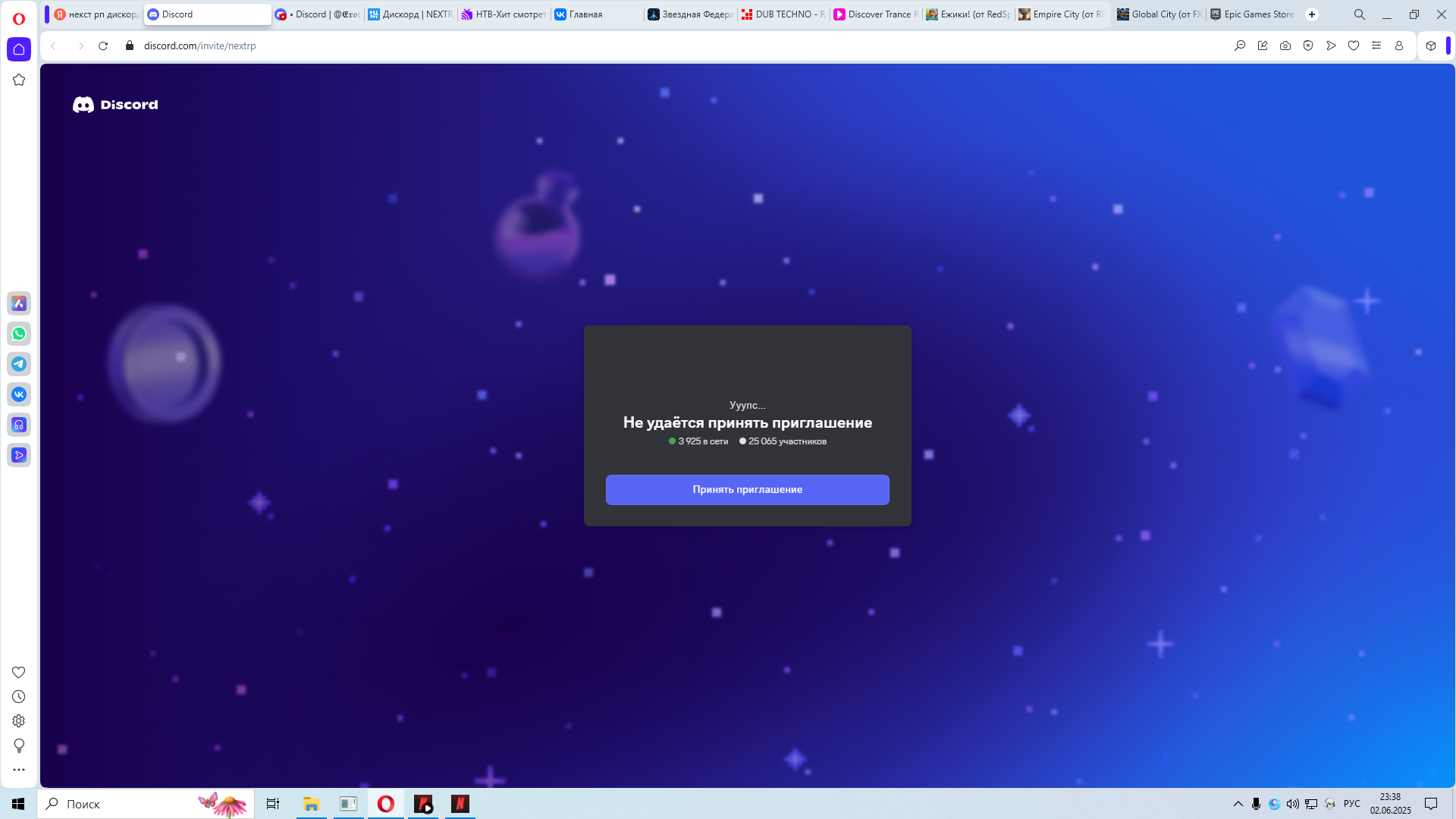Viewport: 1456px width, 819px height.
Task: Switch to 'Ежики! (от RedSp' tab
Action: (x=968, y=14)
